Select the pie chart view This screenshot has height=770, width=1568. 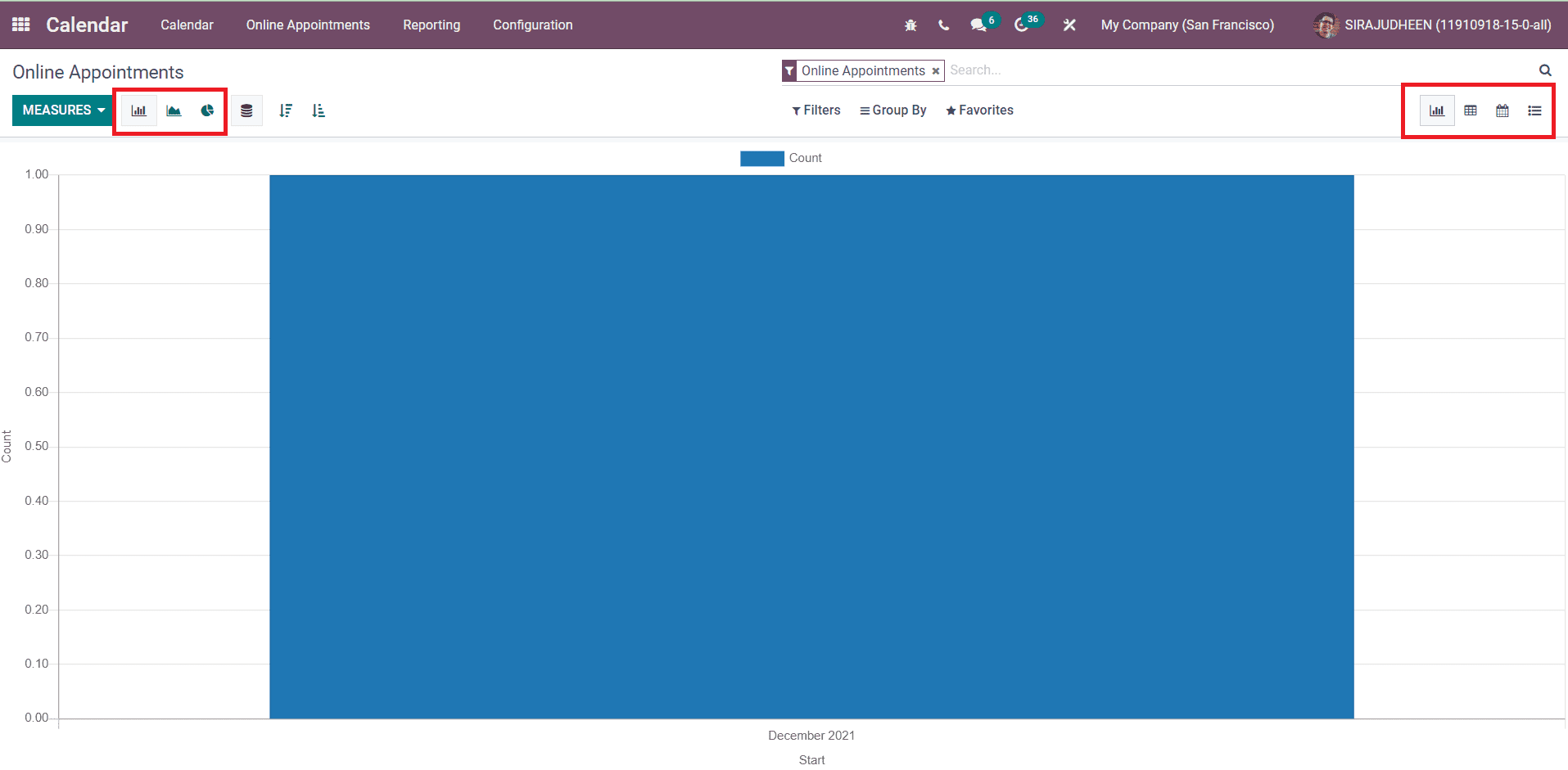pyautogui.click(x=206, y=110)
